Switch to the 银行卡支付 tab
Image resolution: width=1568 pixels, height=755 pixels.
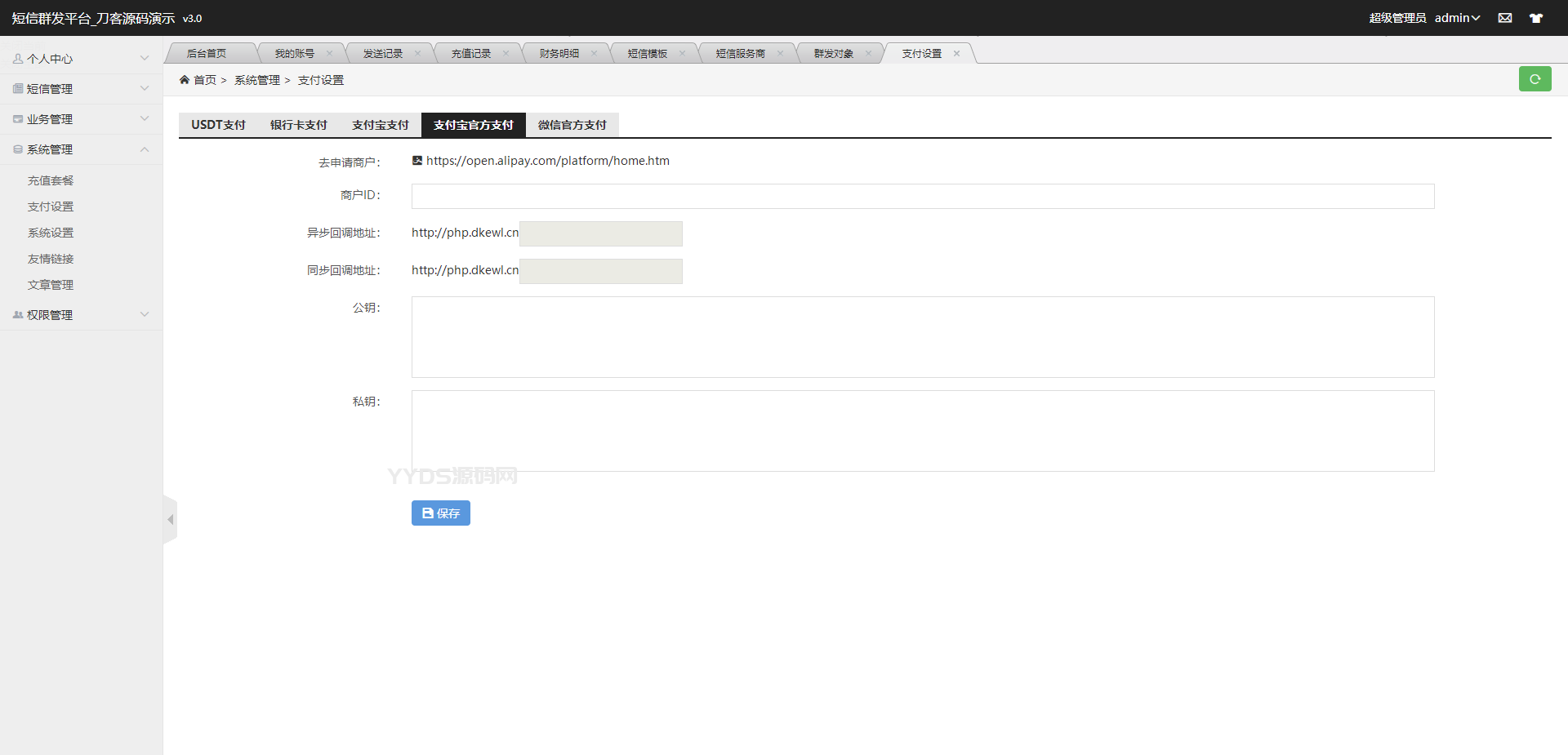tap(298, 125)
